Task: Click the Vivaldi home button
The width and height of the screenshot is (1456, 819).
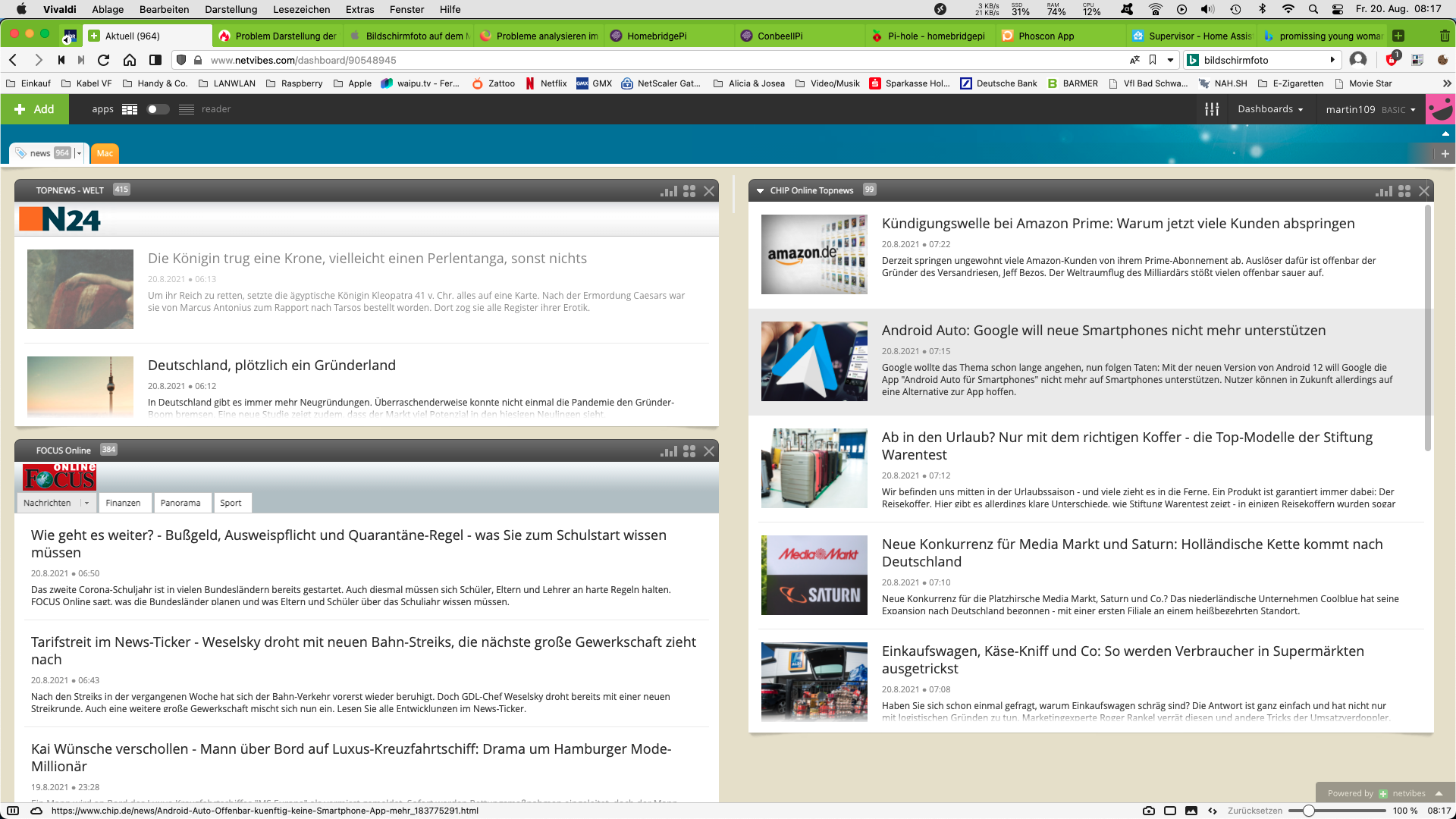Action: point(130,60)
